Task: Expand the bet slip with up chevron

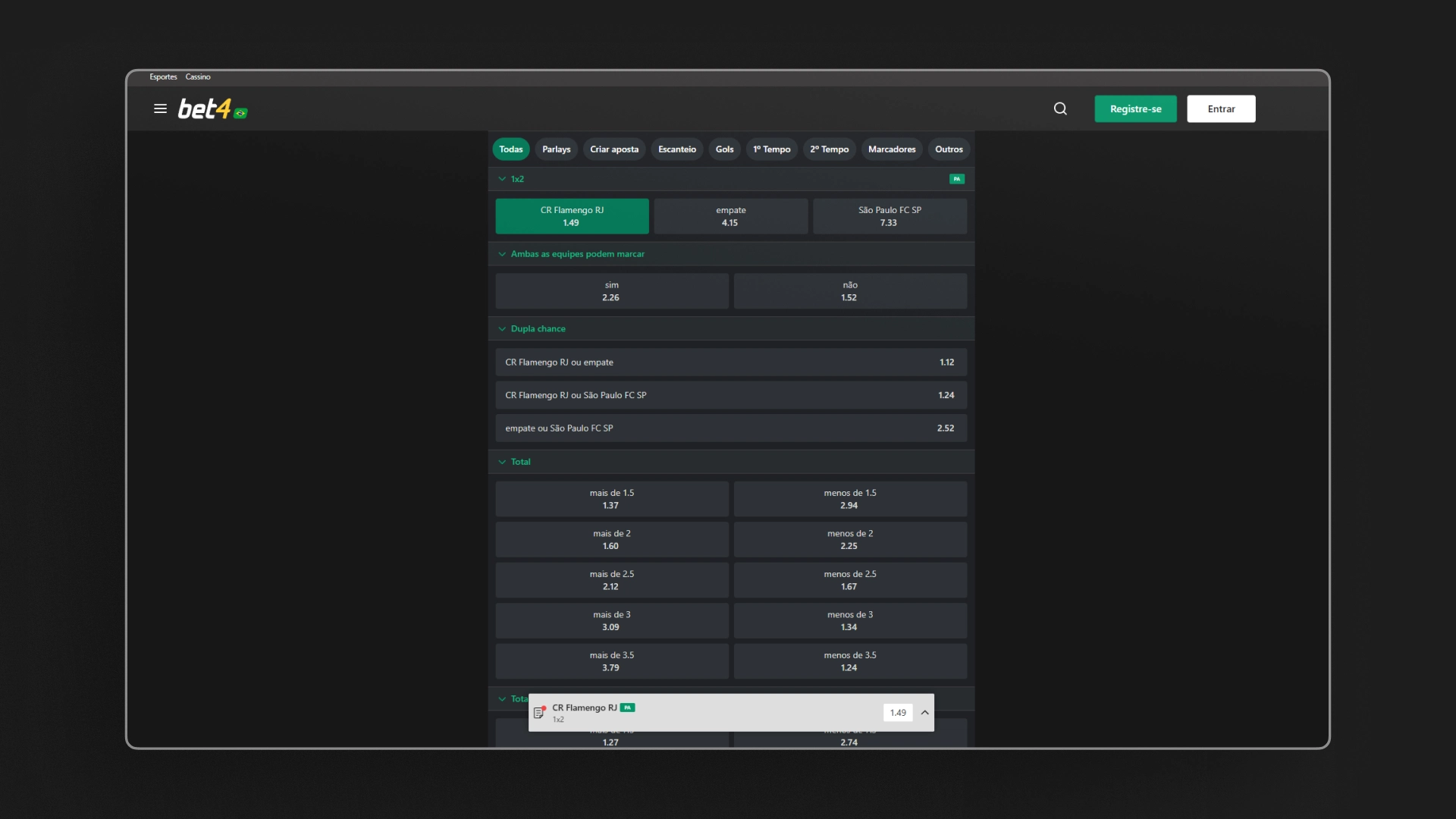Action: tap(924, 713)
